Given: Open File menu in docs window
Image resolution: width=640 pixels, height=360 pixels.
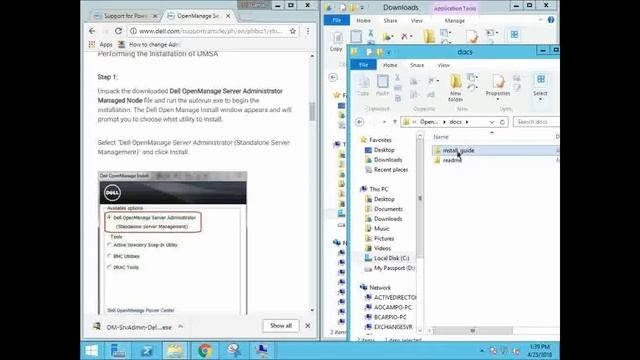Looking at the screenshot, I should tap(363, 65).
